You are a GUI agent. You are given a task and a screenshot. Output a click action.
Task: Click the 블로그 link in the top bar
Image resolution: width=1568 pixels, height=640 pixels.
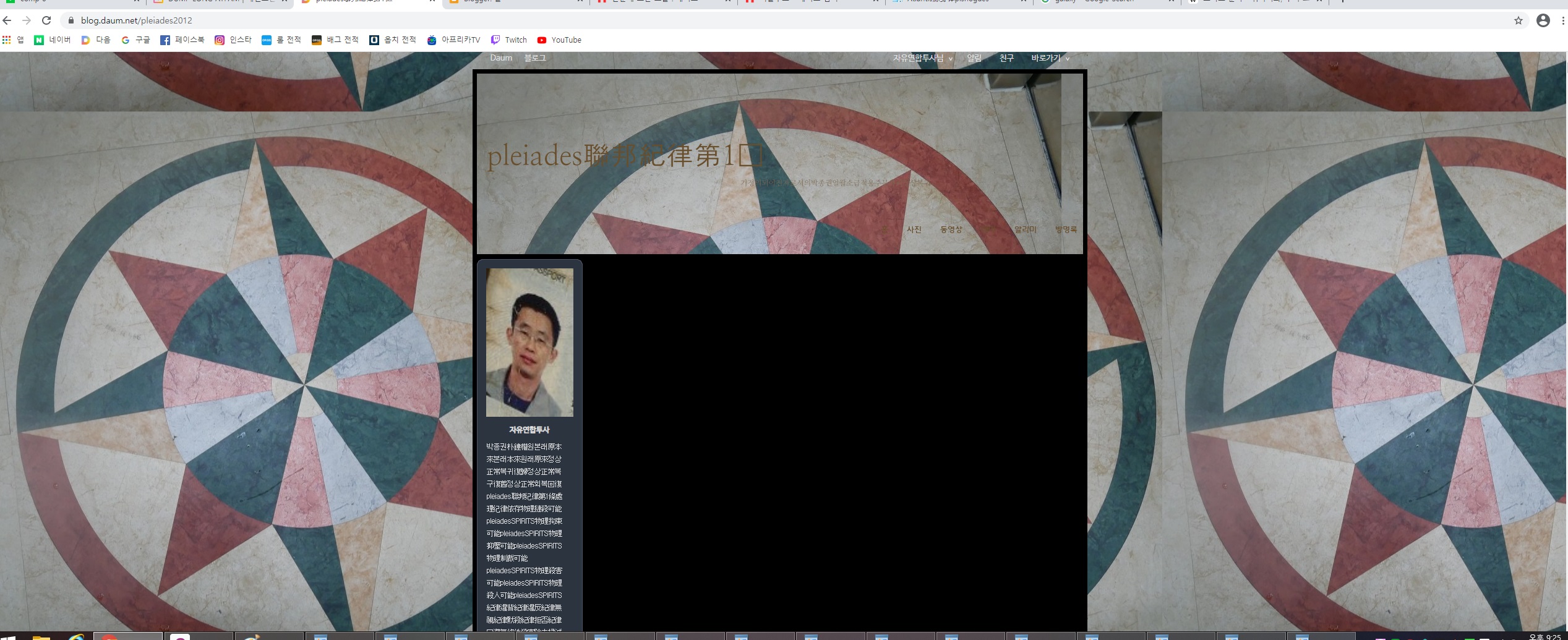point(535,58)
